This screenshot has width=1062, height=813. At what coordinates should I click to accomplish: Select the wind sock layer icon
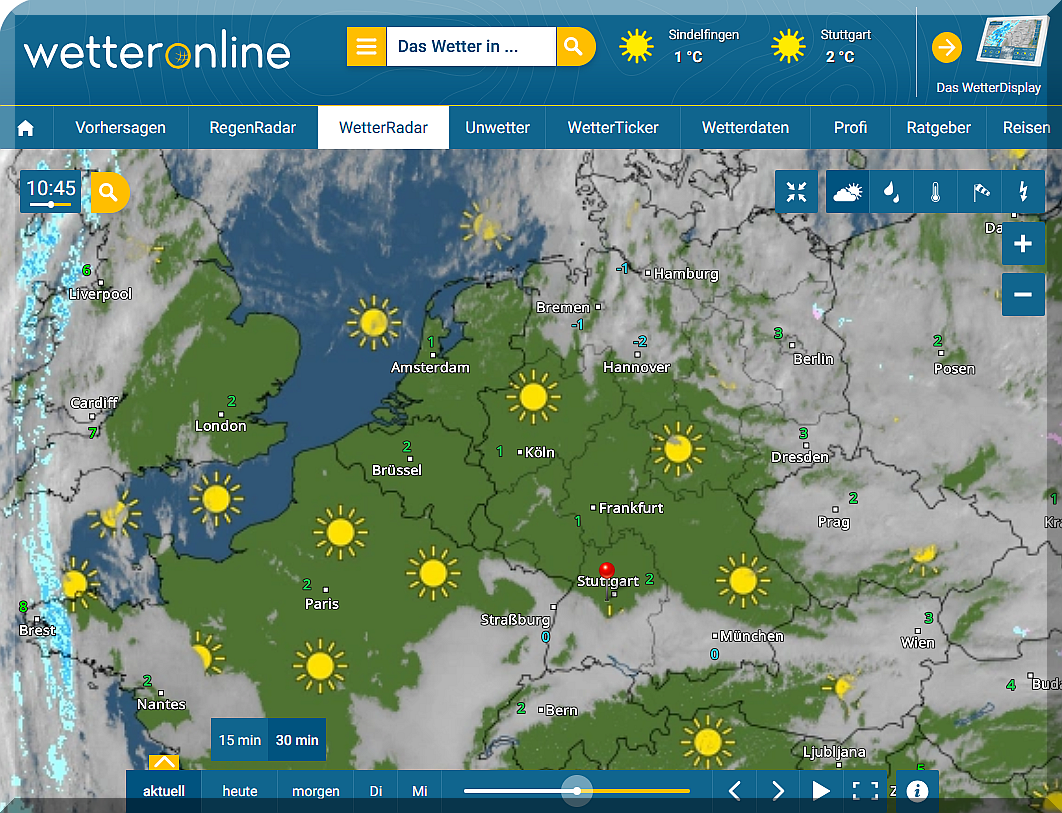click(x=979, y=192)
